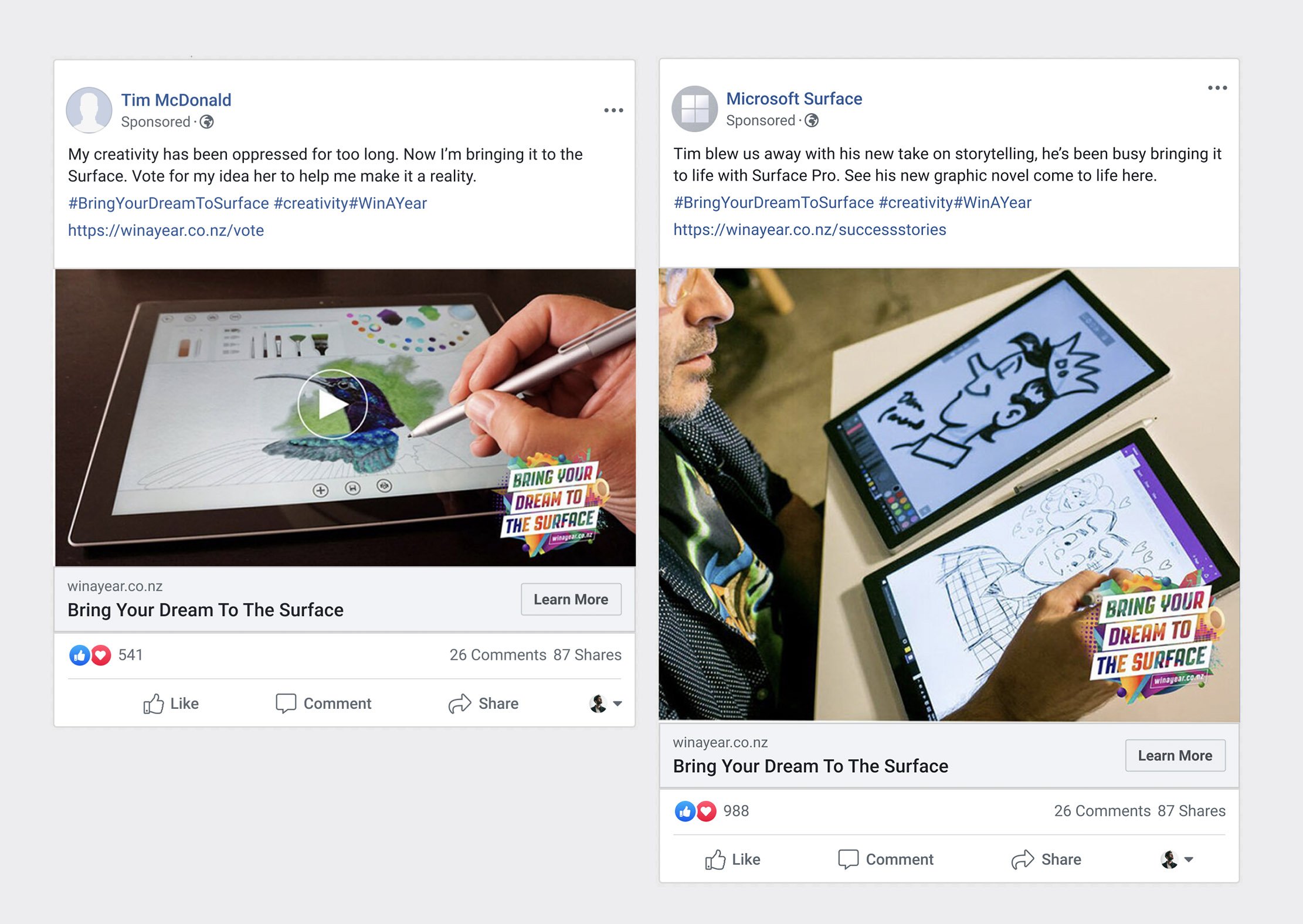1303x924 pixels.
Task: Click the #BringYourDreamToSurface hashtag in Tim's post
Action: tap(168, 203)
